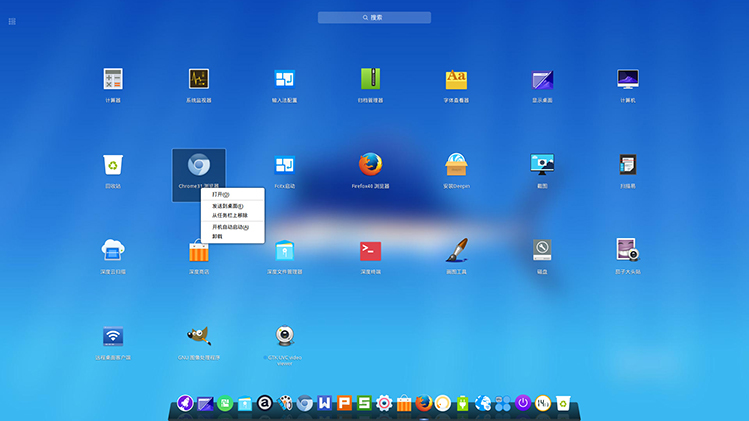Open the Deepin File Manager (深度文件管理器) icon
Image resolution: width=749 pixels, height=421 pixels.
(284, 250)
